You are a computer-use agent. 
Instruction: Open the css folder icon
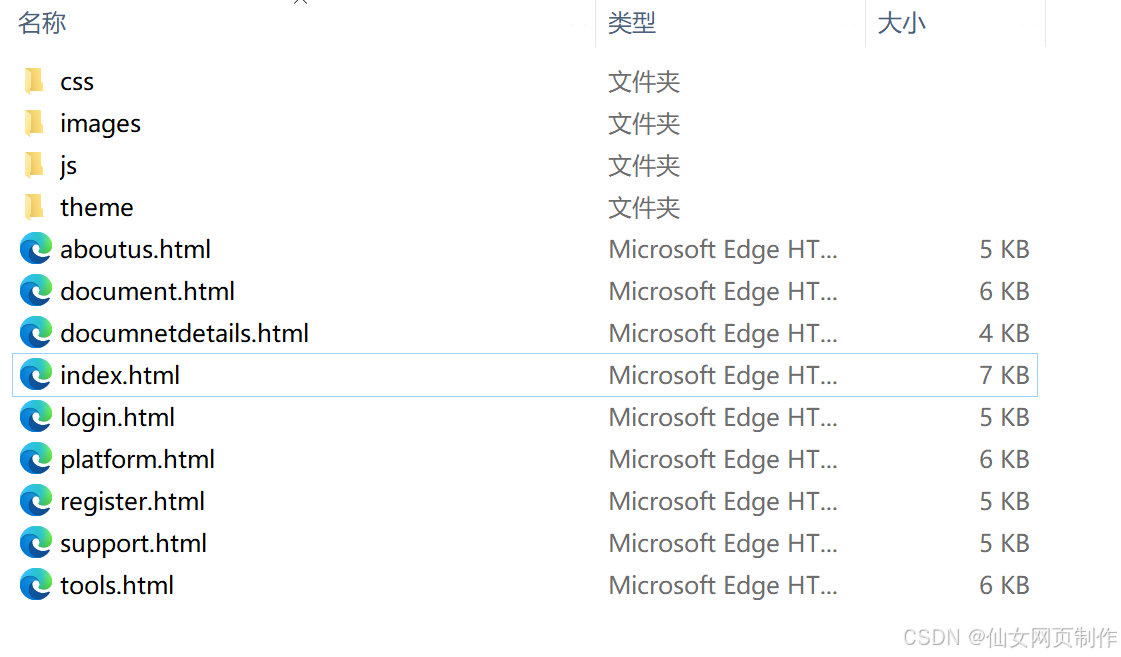[x=35, y=81]
